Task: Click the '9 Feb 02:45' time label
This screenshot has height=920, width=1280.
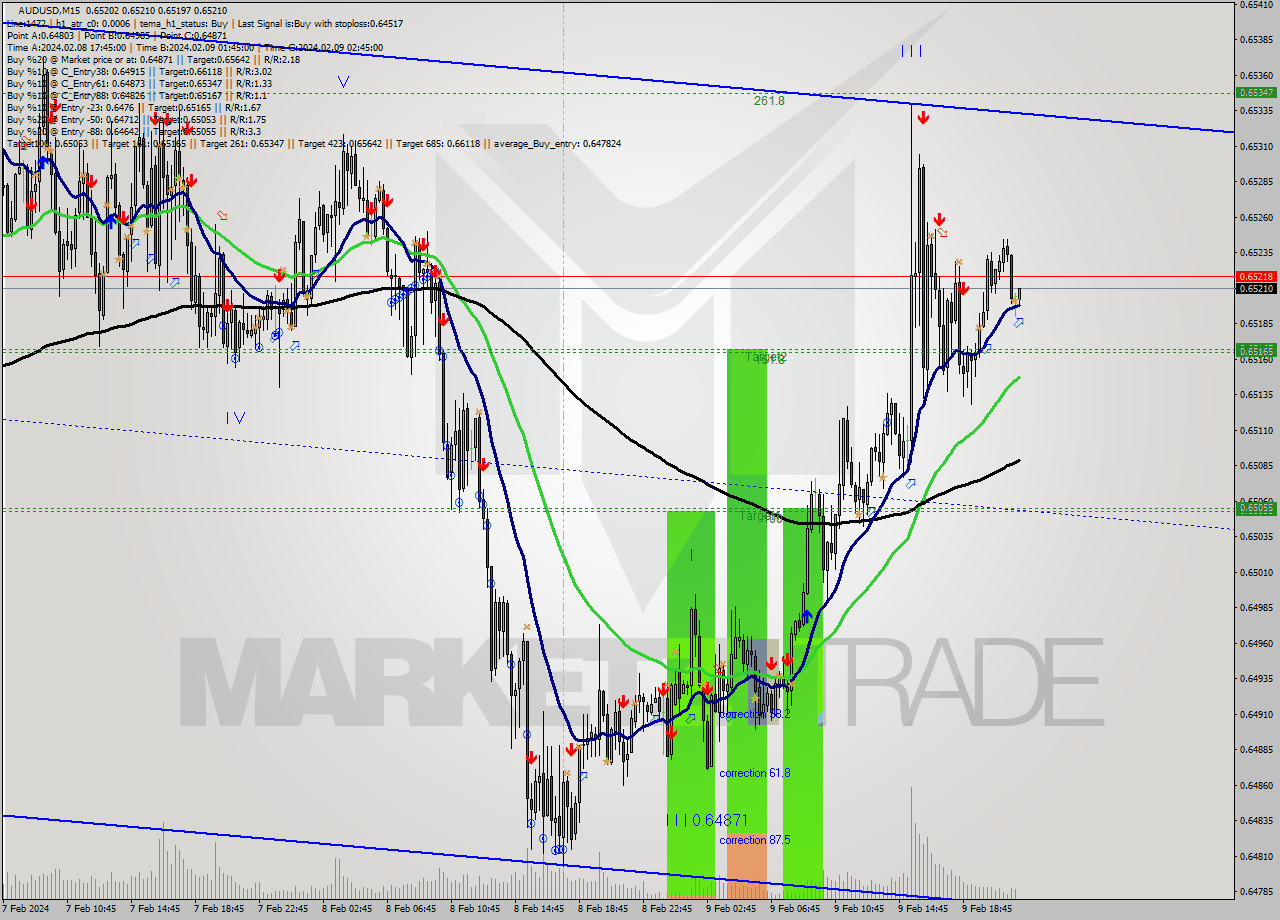Action: click(x=731, y=909)
